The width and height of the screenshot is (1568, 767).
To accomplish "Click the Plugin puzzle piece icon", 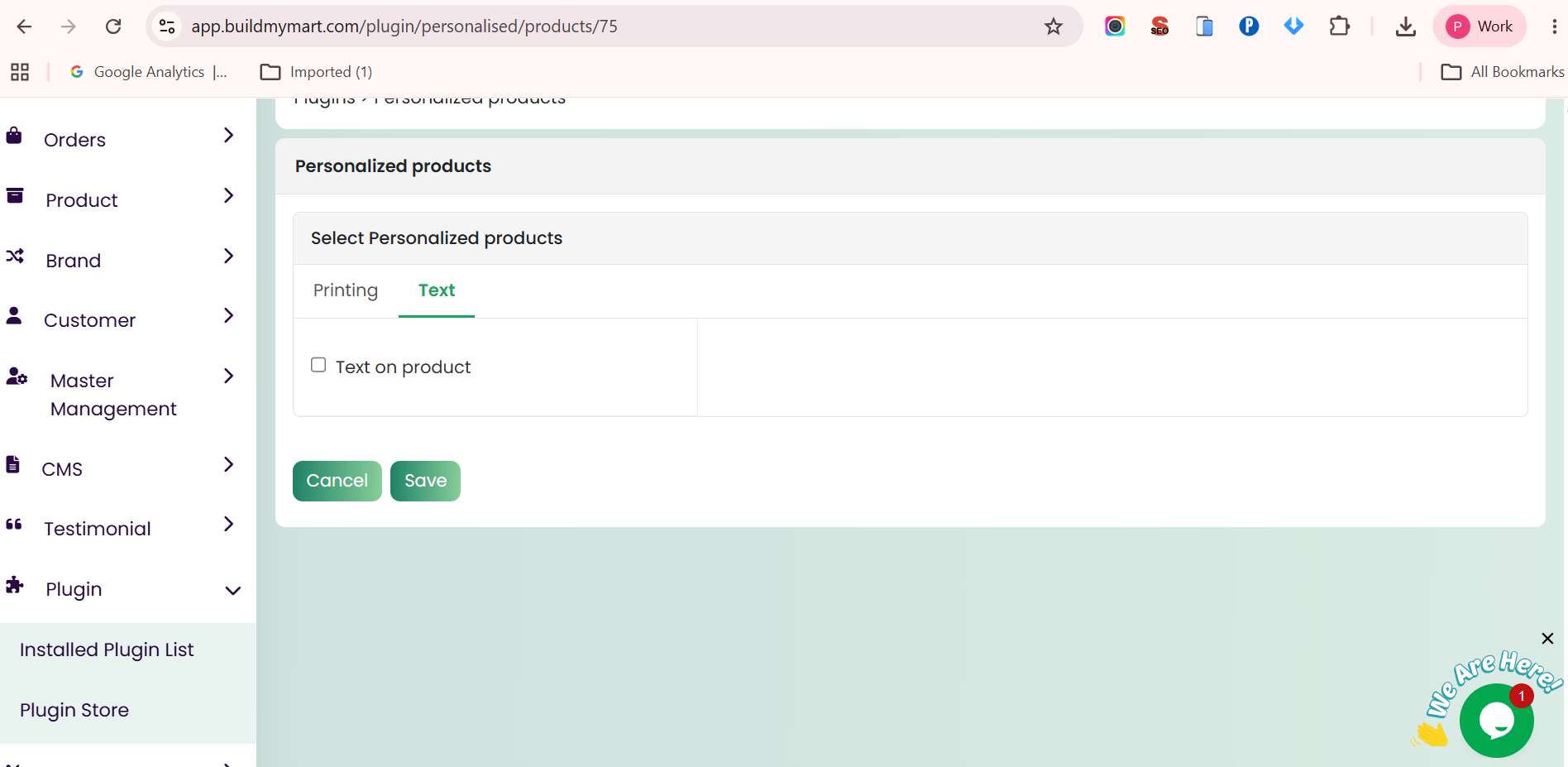I will [x=15, y=586].
